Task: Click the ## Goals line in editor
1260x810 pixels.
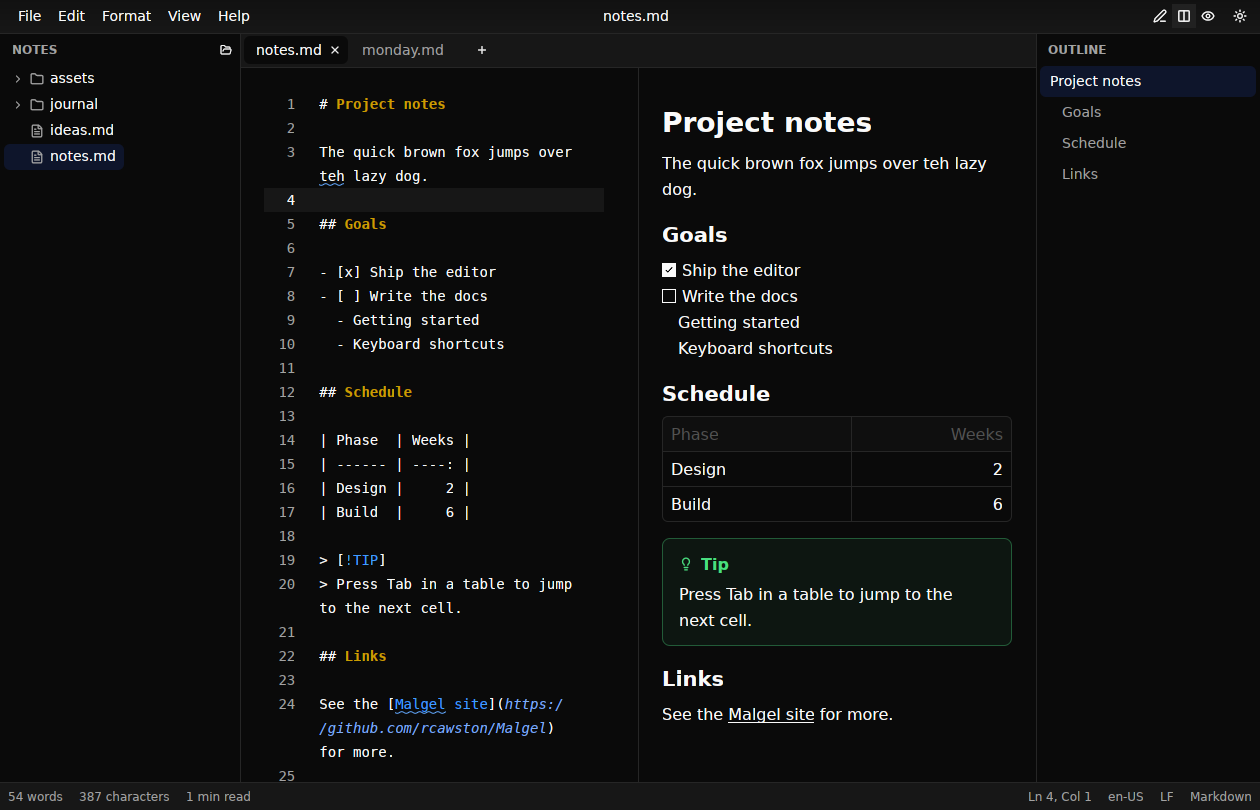Action: pyautogui.click(x=353, y=224)
